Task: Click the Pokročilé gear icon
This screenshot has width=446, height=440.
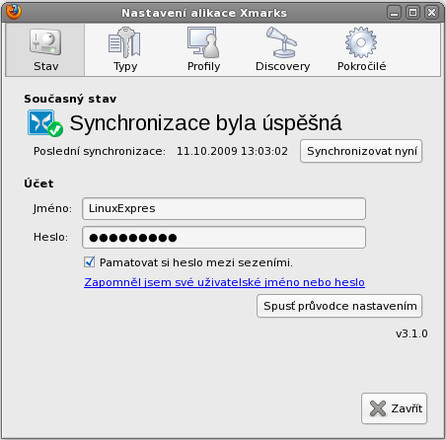Action: coord(361,42)
